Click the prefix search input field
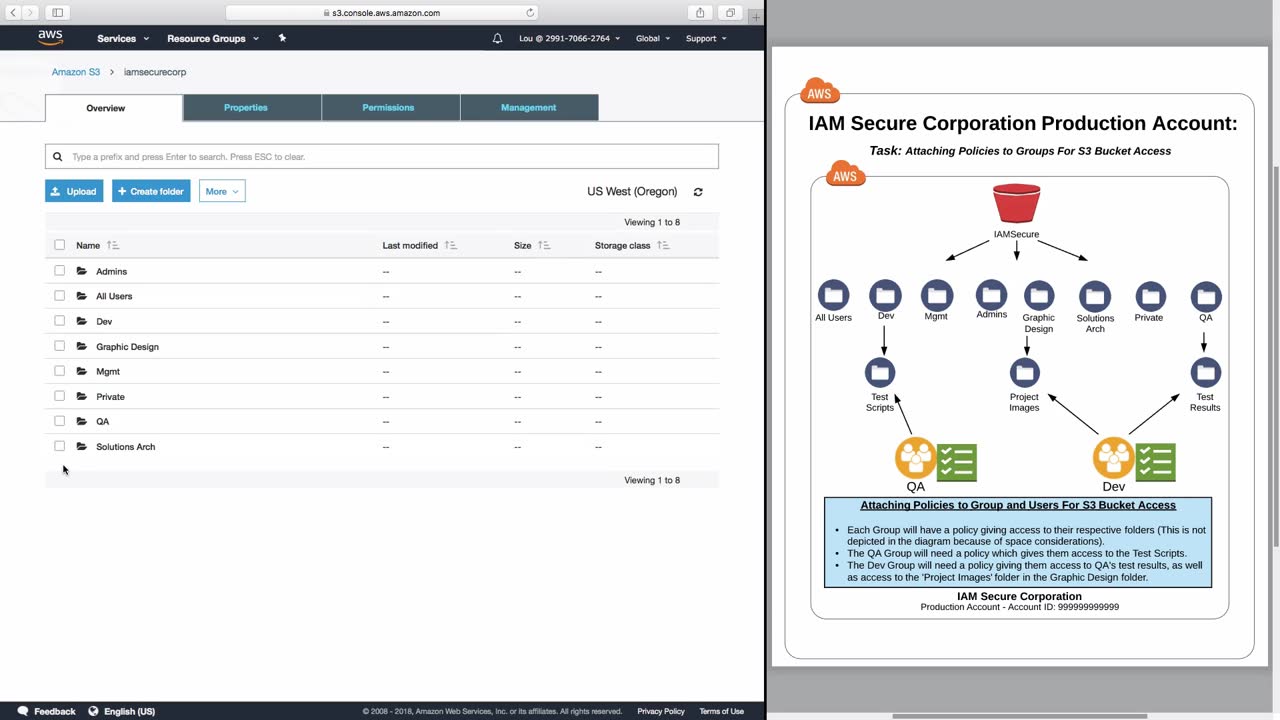This screenshot has height=720, width=1280. [x=382, y=157]
